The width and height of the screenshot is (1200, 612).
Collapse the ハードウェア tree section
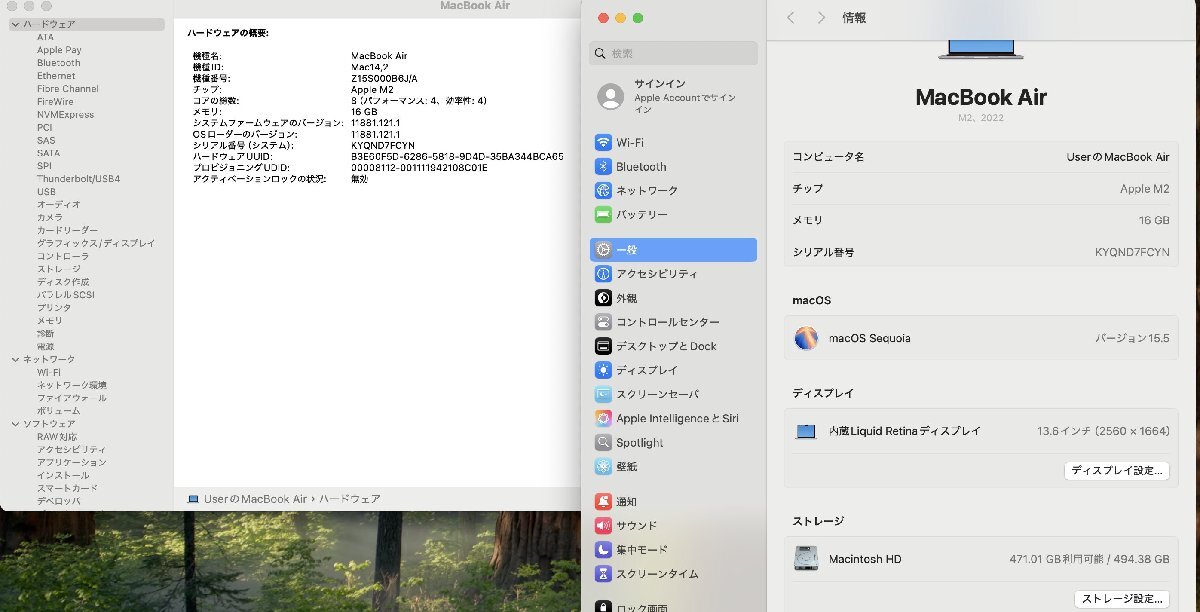15,24
